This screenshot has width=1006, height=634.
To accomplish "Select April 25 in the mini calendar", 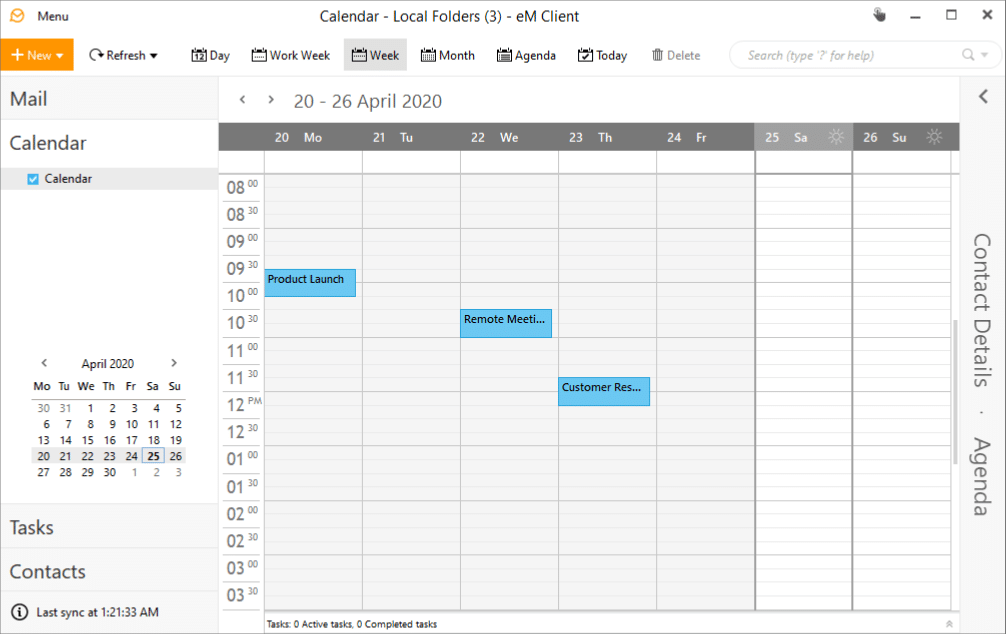I will (x=153, y=456).
